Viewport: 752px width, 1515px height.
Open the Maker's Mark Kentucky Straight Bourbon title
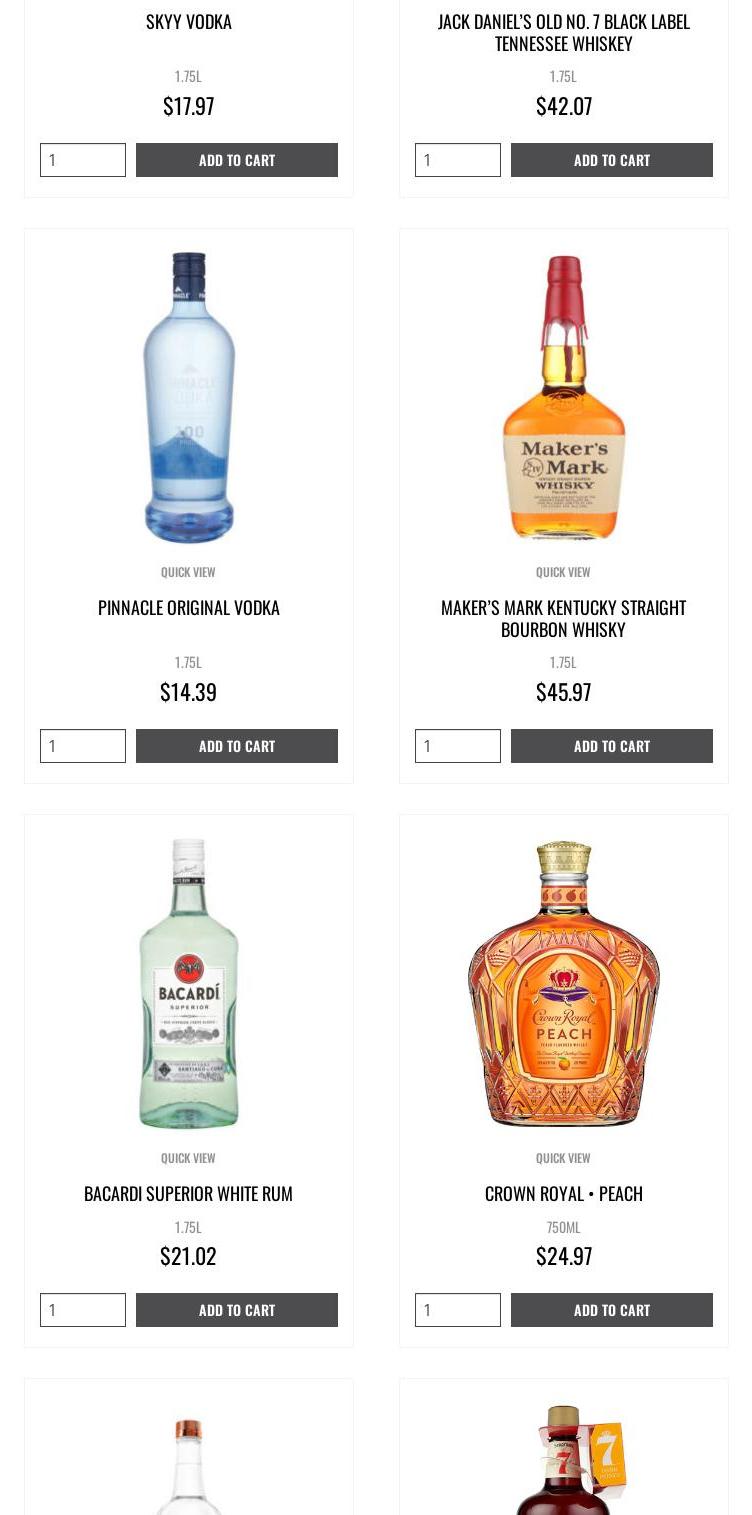click(x=564, y=619)
